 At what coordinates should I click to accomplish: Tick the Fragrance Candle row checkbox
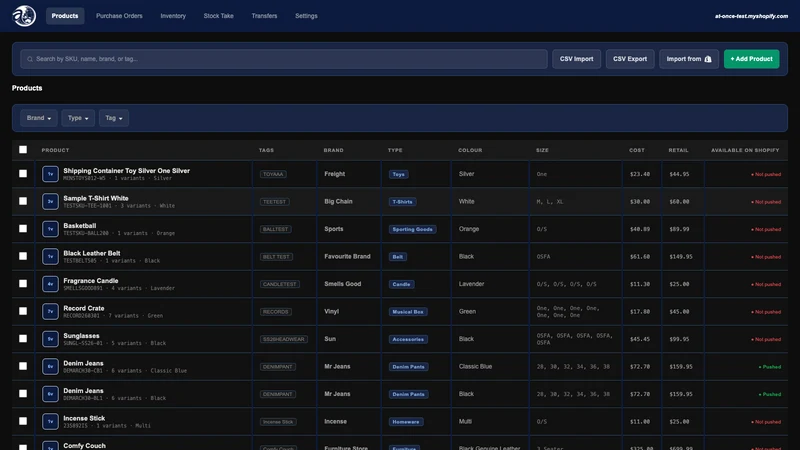point(23,284)
